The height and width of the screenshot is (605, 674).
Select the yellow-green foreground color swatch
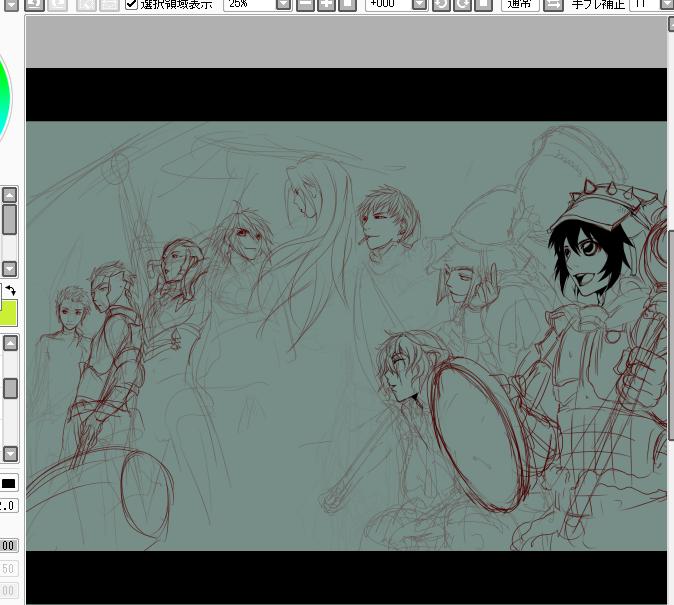pyautogui.click(x=8, y=313)
